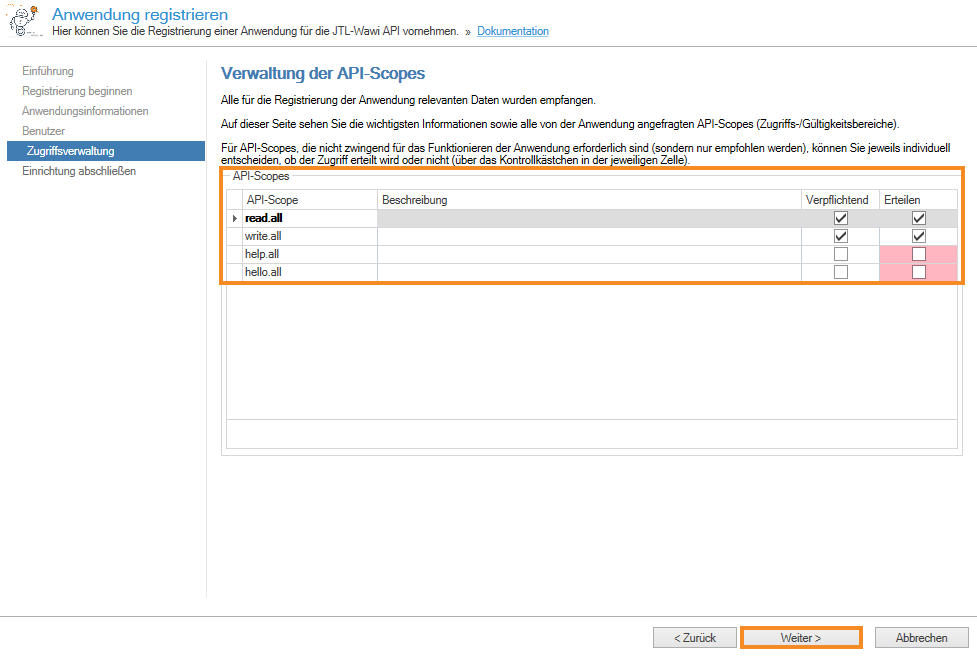
Task: Jump to the Einrichtung abschließen step
Action: click(79, 171)
